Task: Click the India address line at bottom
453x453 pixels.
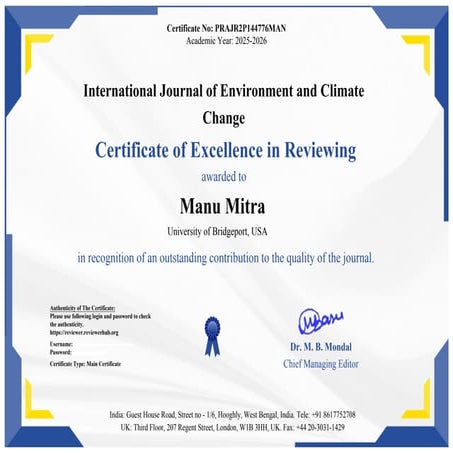Action: pyautogui.click(x=232, y=415)
